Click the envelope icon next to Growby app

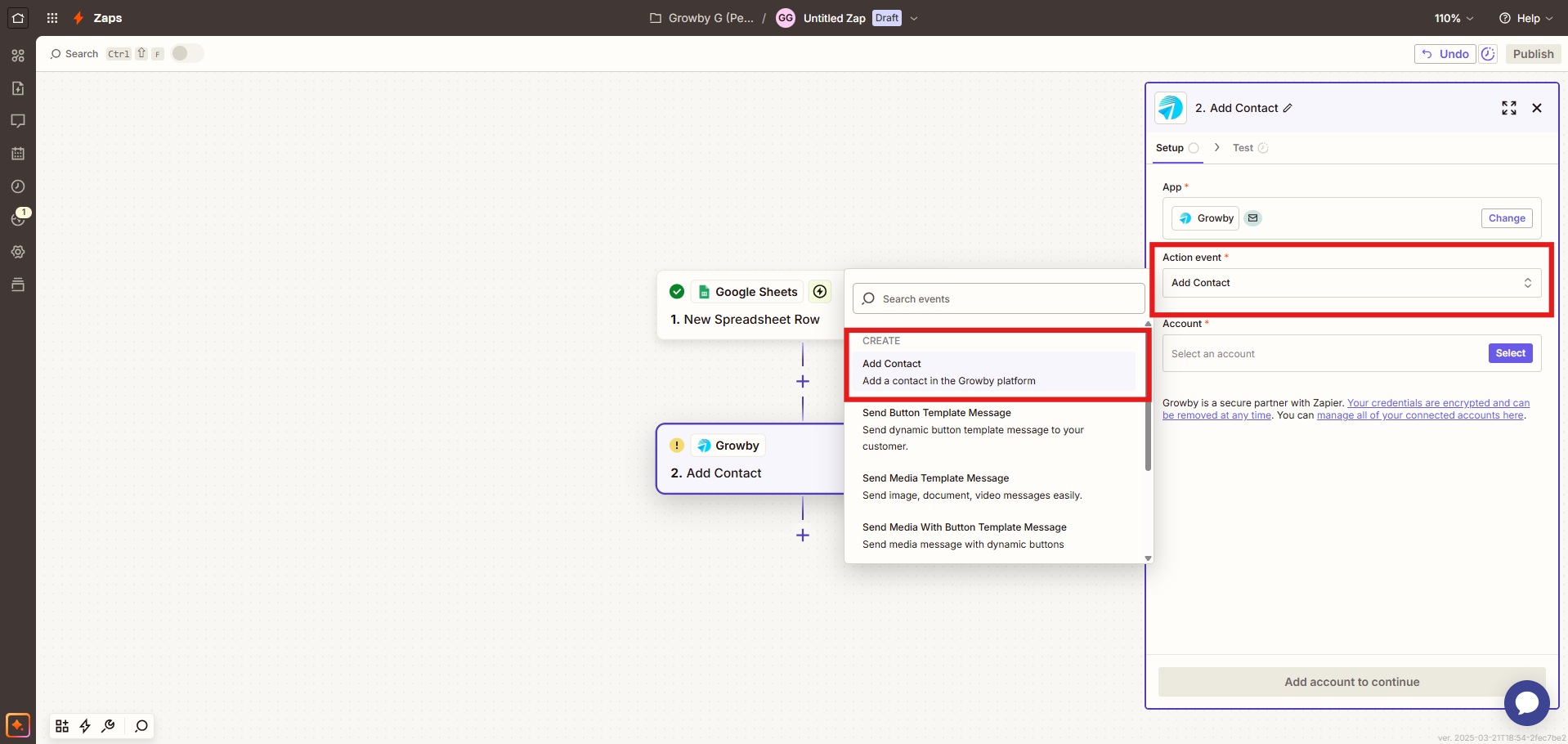point(1252,218)
